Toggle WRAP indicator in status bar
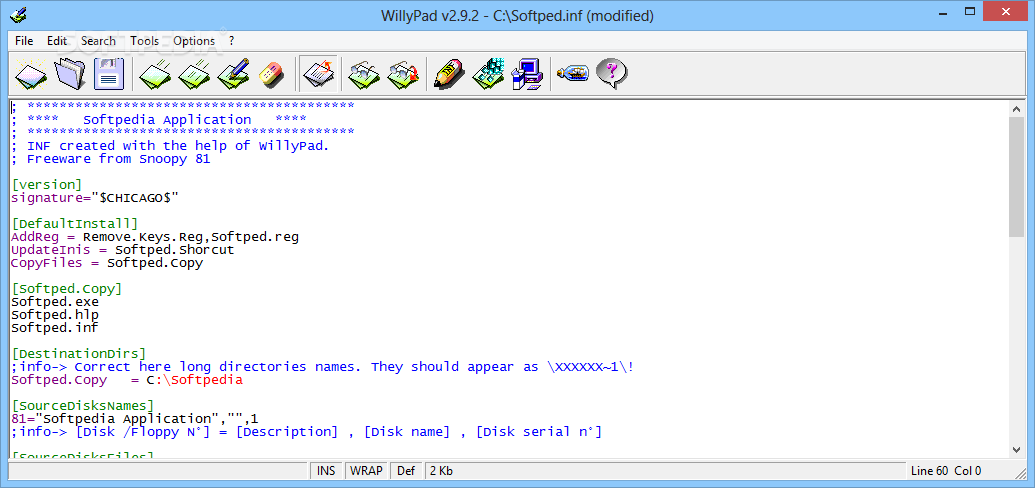 (x=366, y=471)
